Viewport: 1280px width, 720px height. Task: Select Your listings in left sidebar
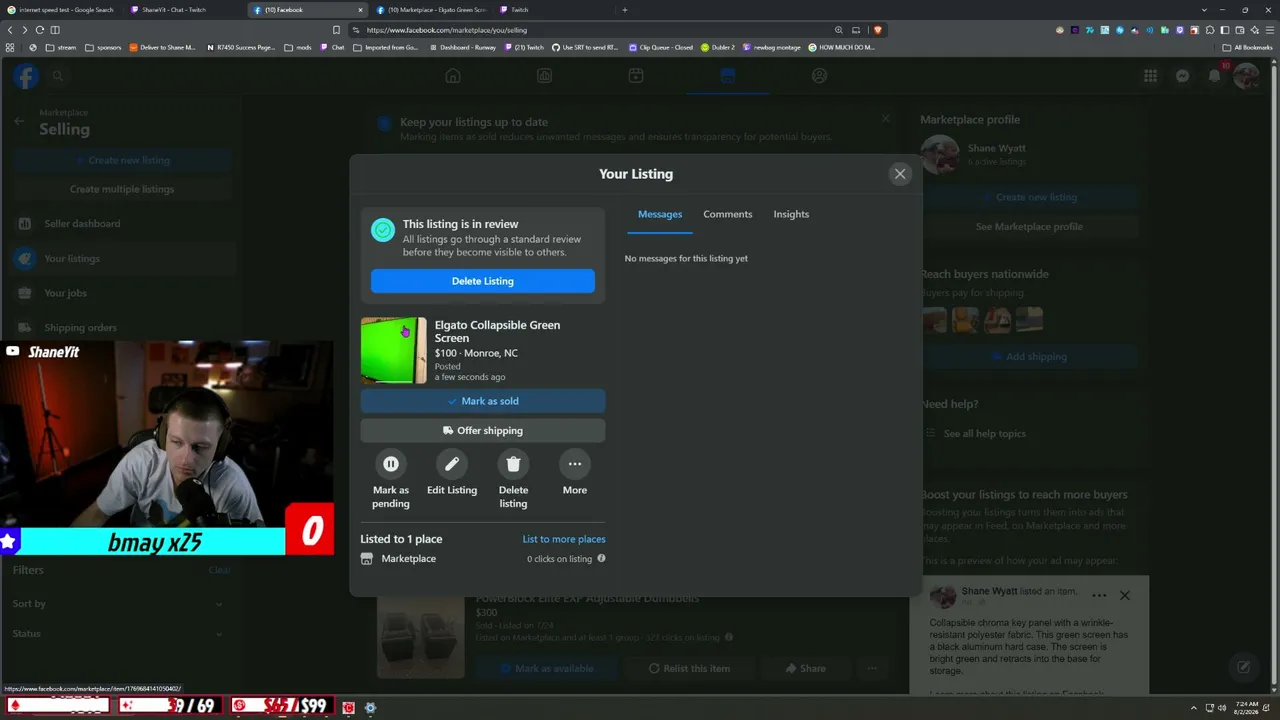tap(121, 259)
